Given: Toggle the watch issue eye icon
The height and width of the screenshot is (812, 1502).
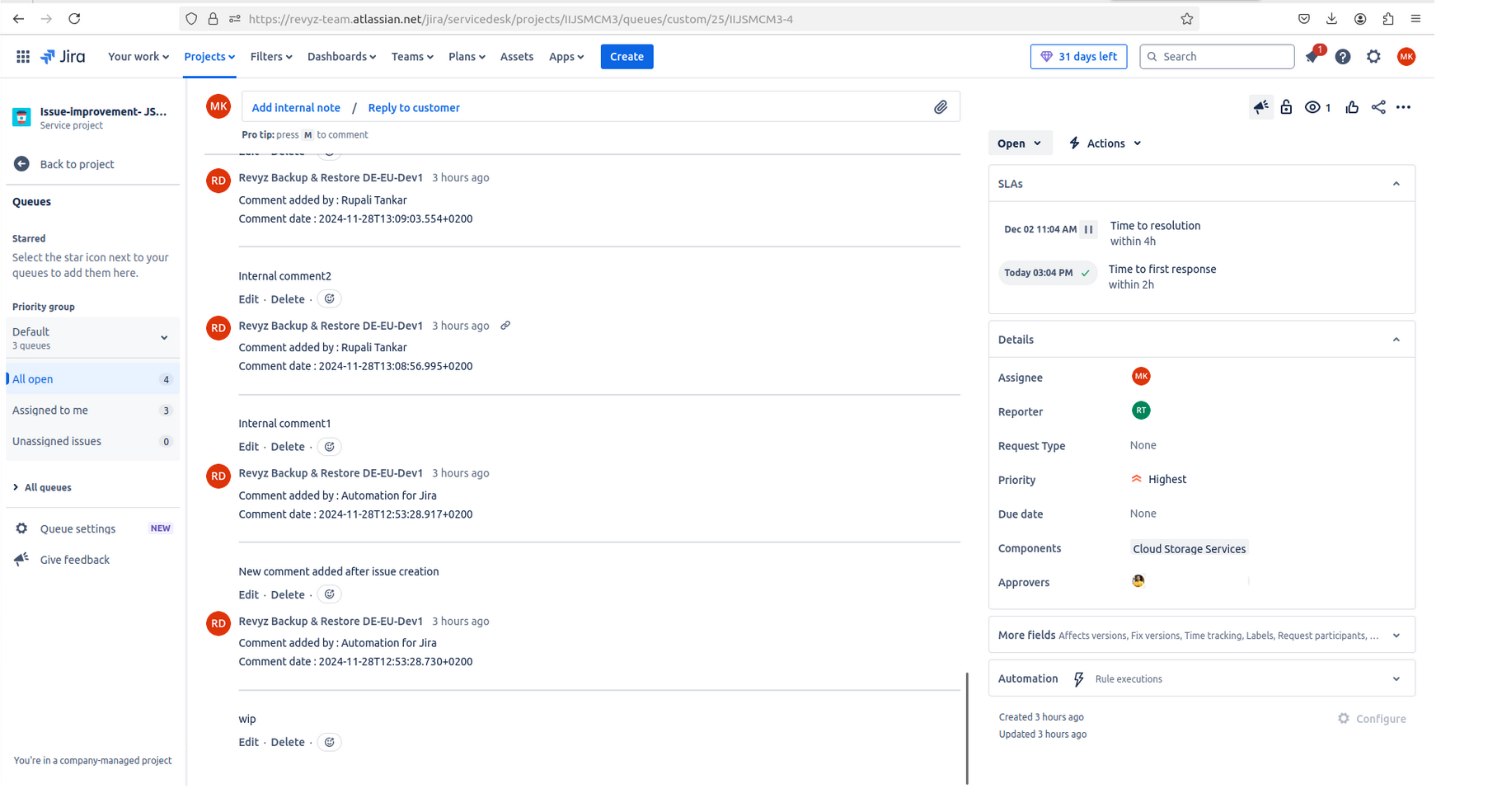Looking at the screenshot, I should [x=1312, y=107].
